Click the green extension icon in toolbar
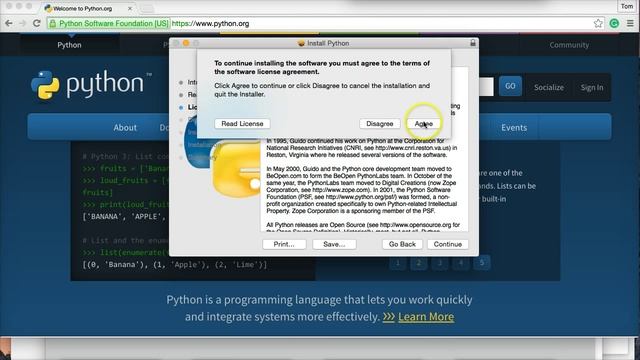The width and height of the screenshot is (640, 360). (614, 23)
